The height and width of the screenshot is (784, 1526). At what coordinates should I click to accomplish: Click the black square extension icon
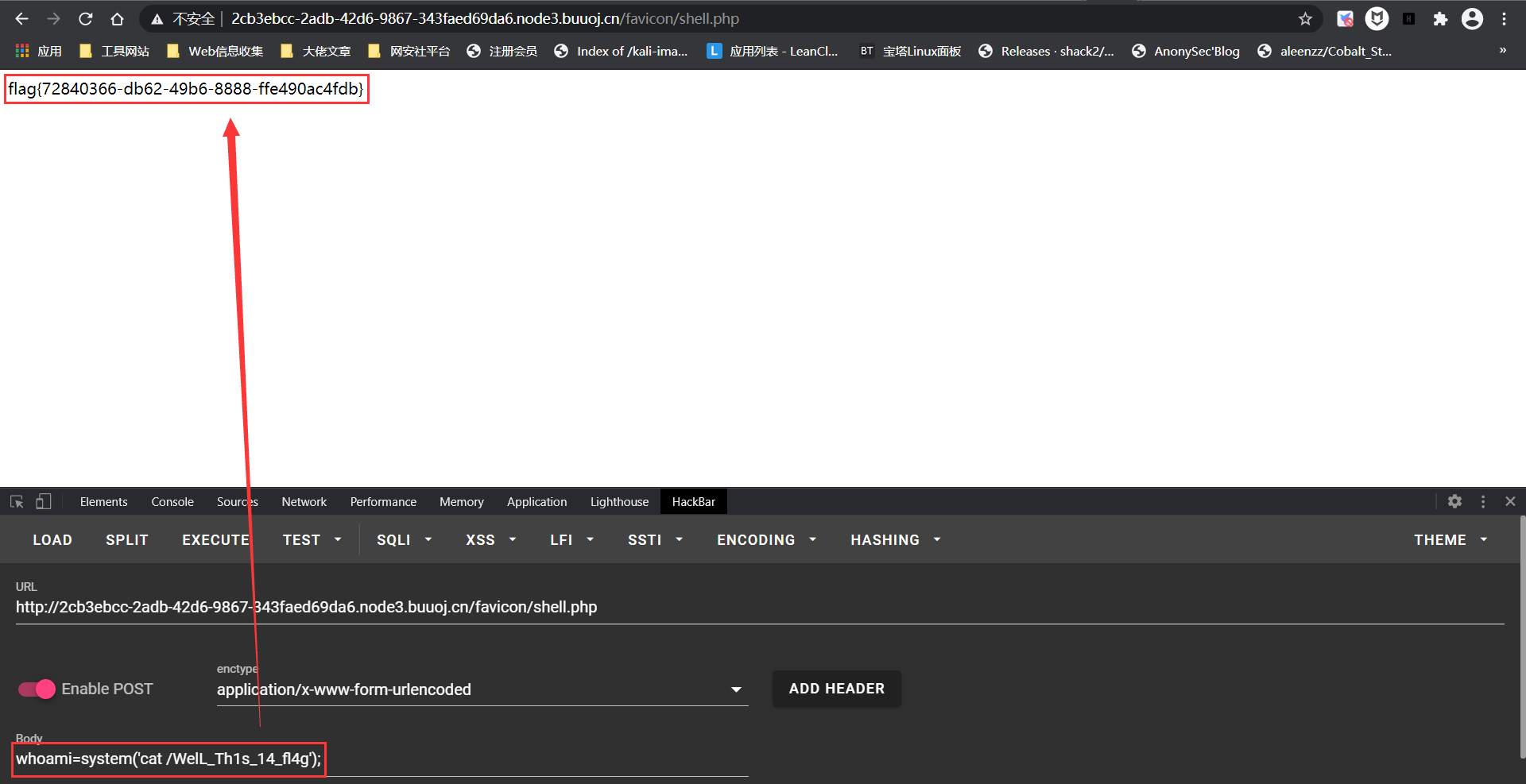pos(1408,19)
